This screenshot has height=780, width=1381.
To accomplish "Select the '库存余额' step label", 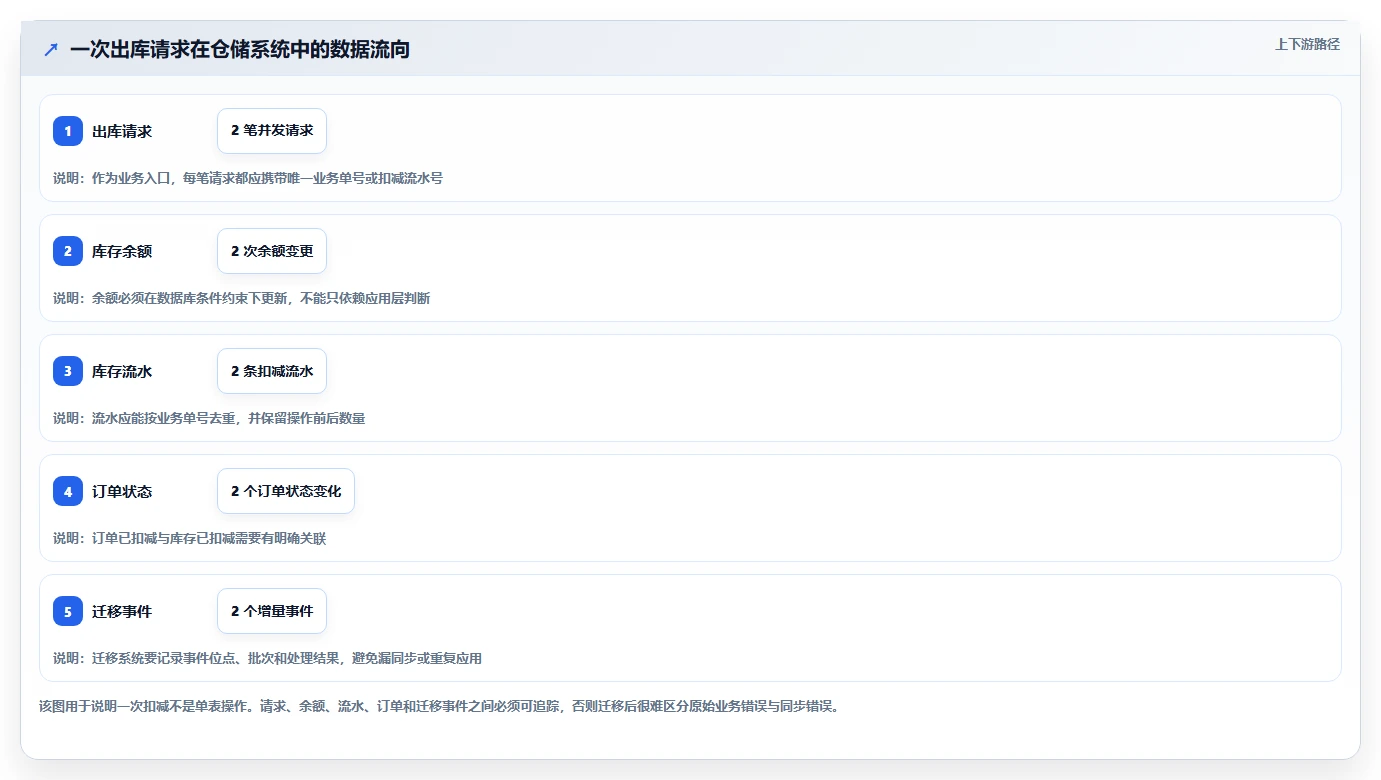I will [x=122, y=251].
